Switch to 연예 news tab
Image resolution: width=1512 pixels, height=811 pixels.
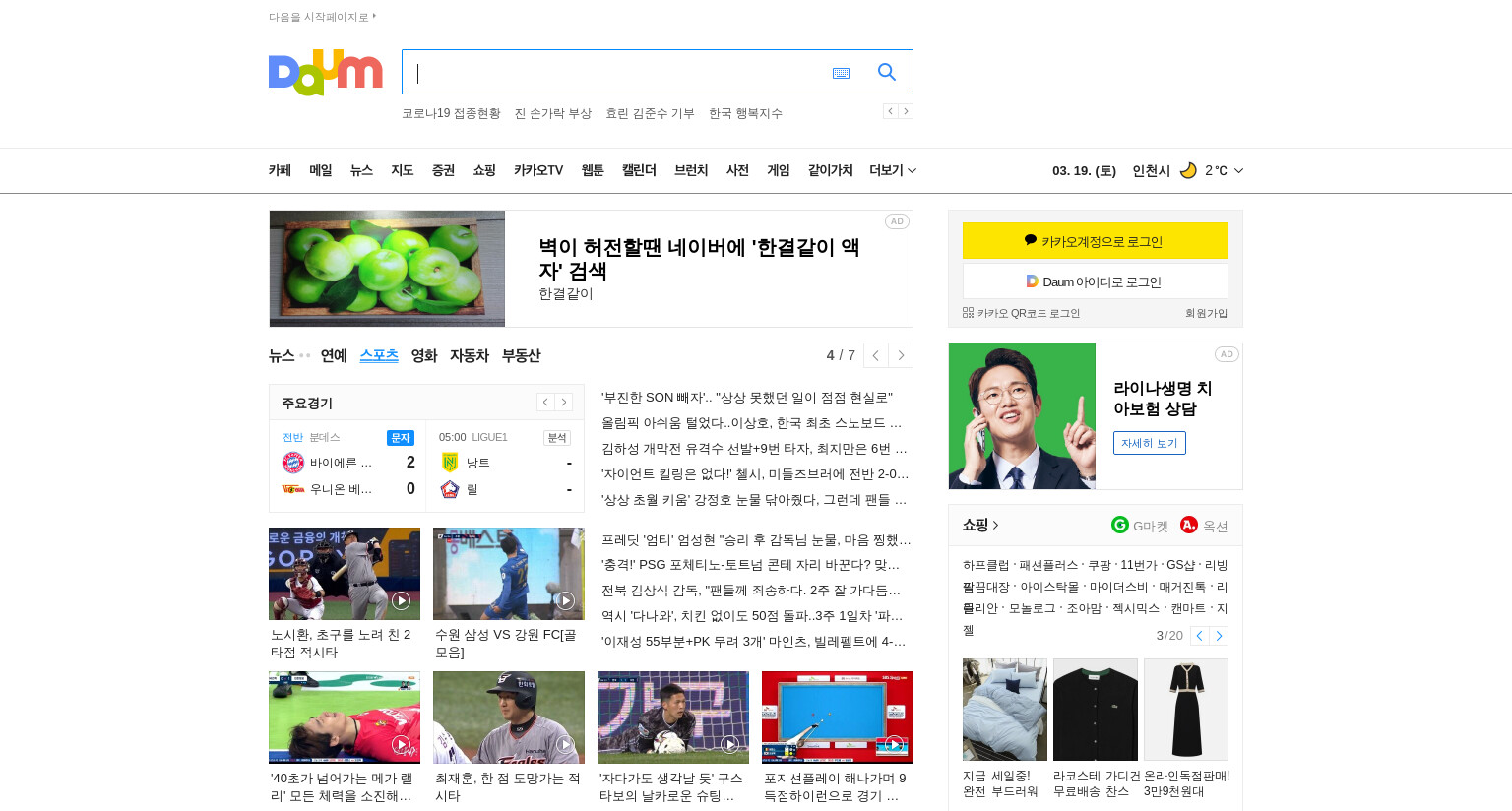[334, 355]
